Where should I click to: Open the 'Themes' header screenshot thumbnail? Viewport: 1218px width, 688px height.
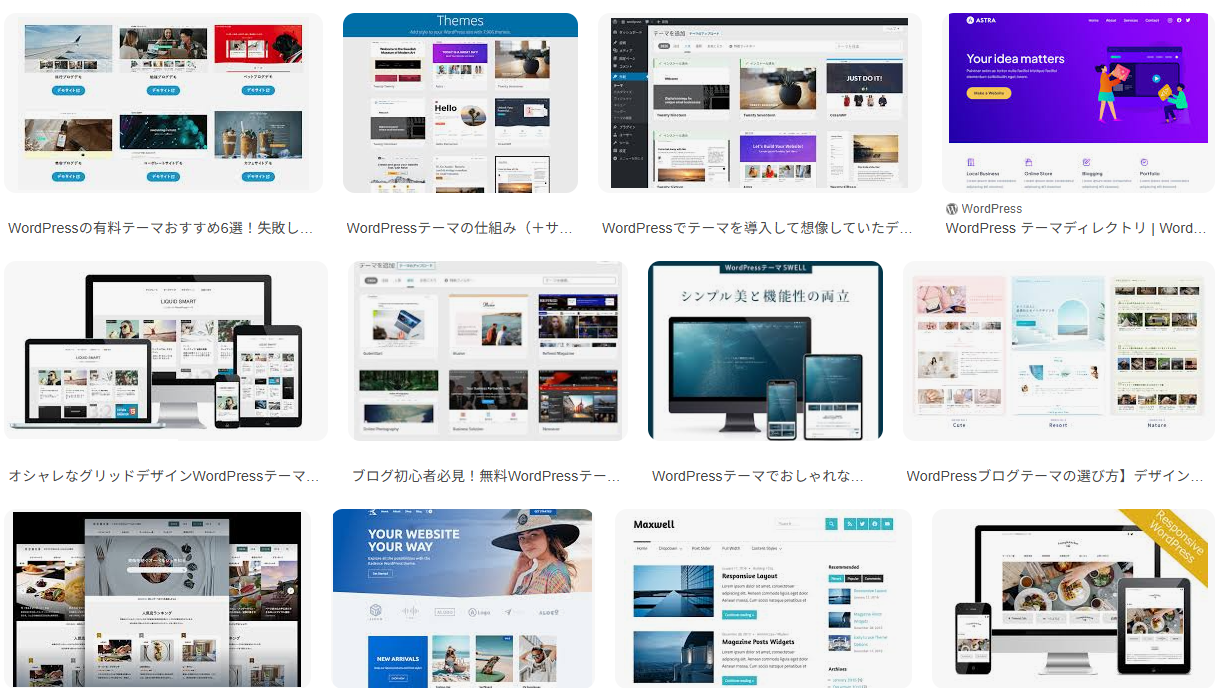460,103
